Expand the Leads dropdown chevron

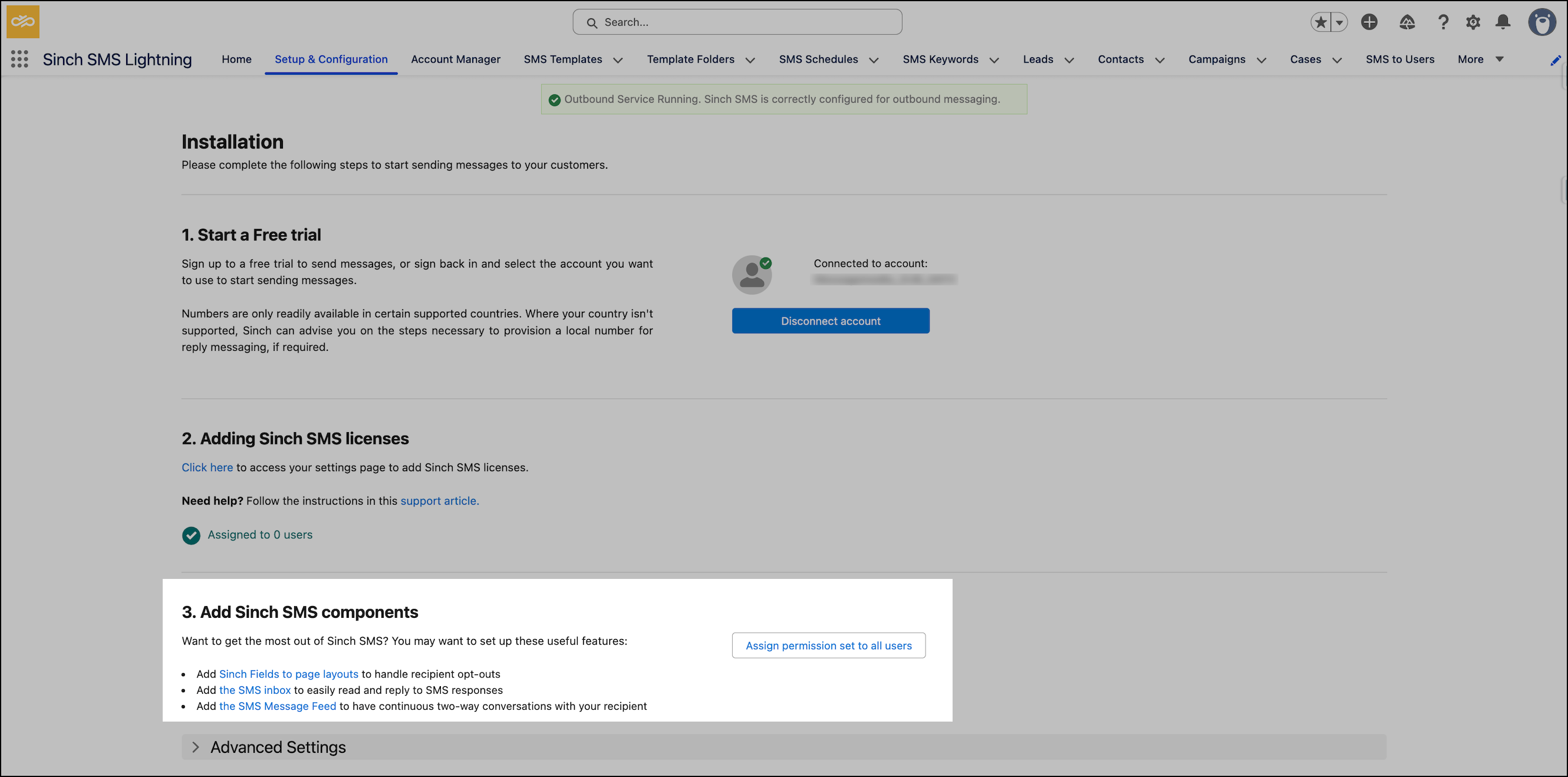coord(1069,60)
